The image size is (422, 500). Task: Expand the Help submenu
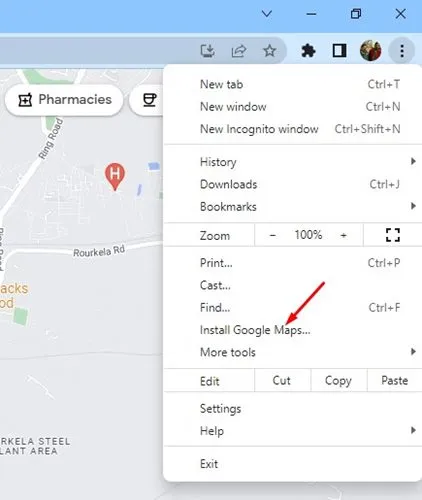293,431
